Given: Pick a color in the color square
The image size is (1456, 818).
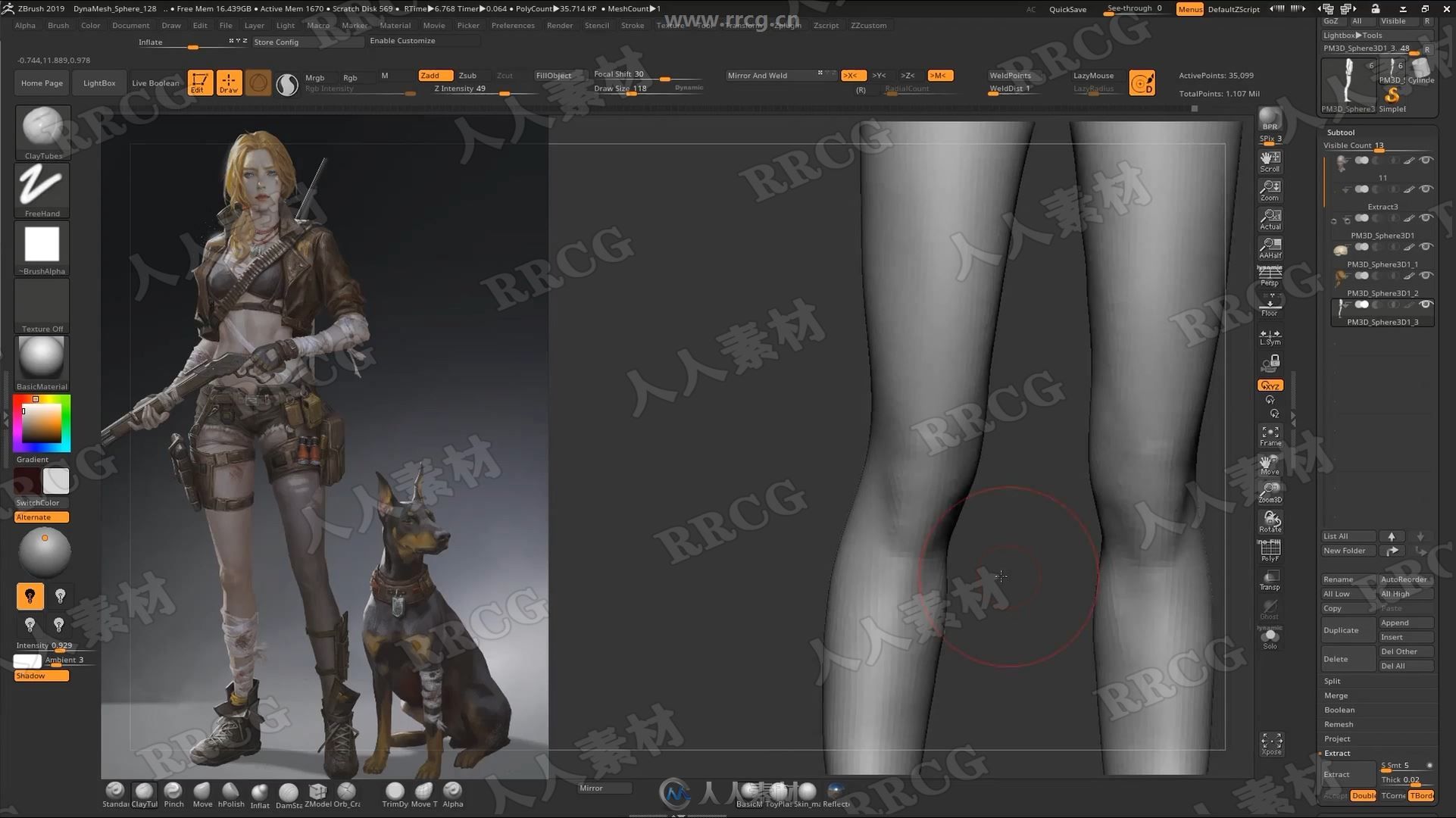Looking at the screenshot, I should (x=42, y=423).
